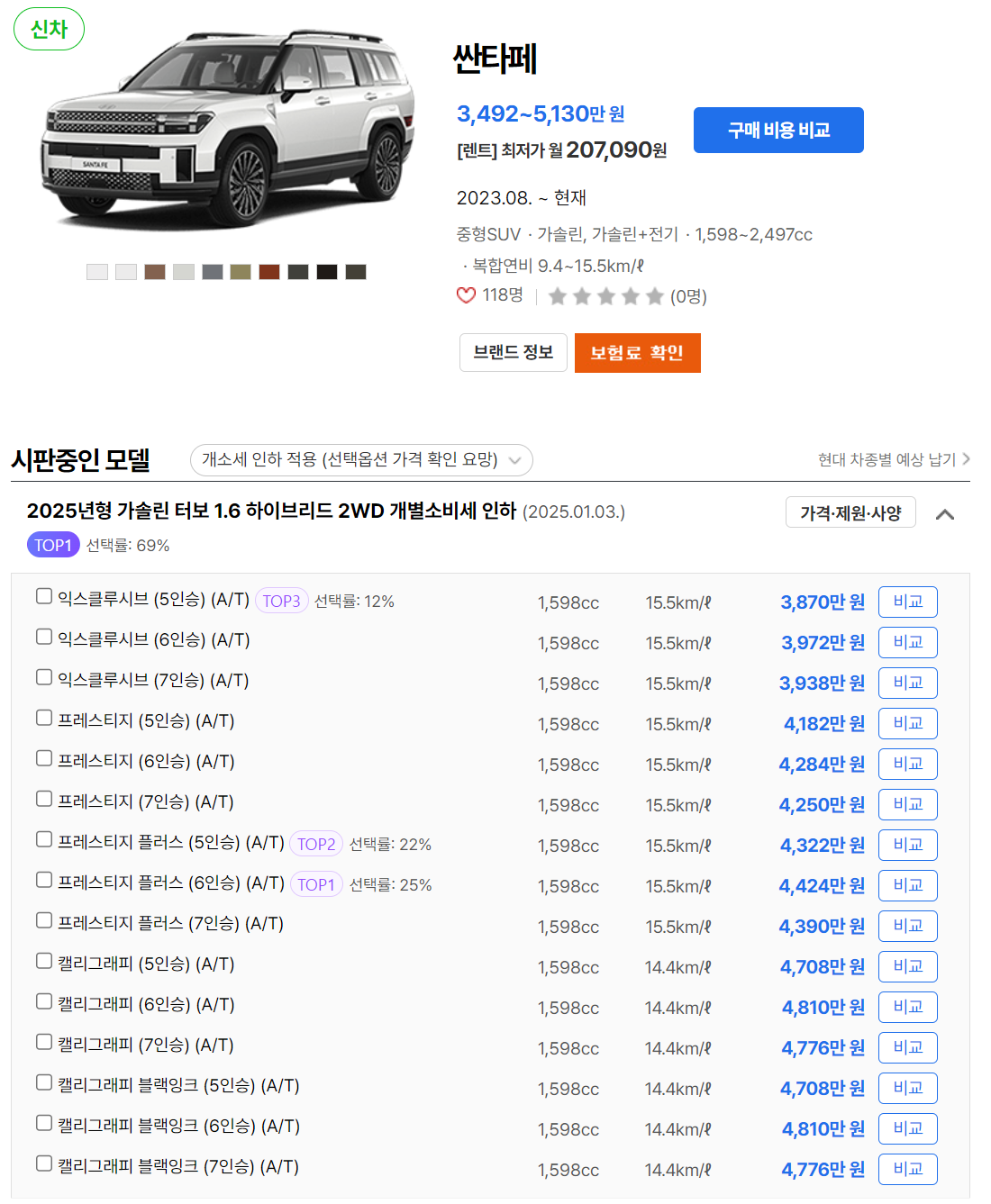991x1204 pixels.
Task: Select the olive khaki color swatch
Action: (x=241, y=272)
